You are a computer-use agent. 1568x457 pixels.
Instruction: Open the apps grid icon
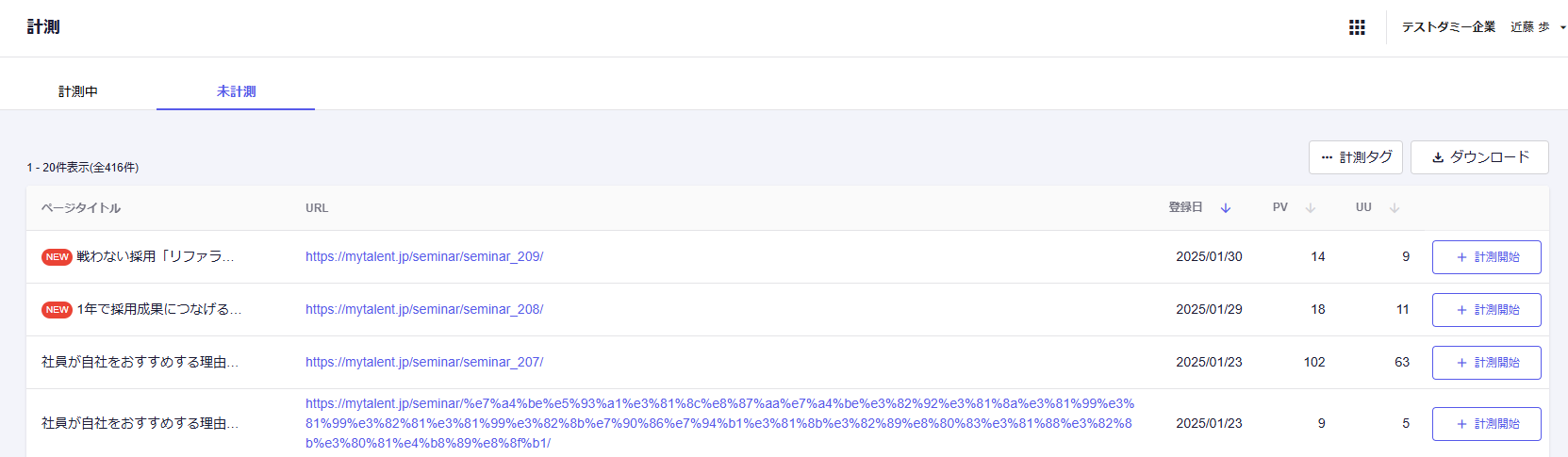click(x=1357, y=27)
